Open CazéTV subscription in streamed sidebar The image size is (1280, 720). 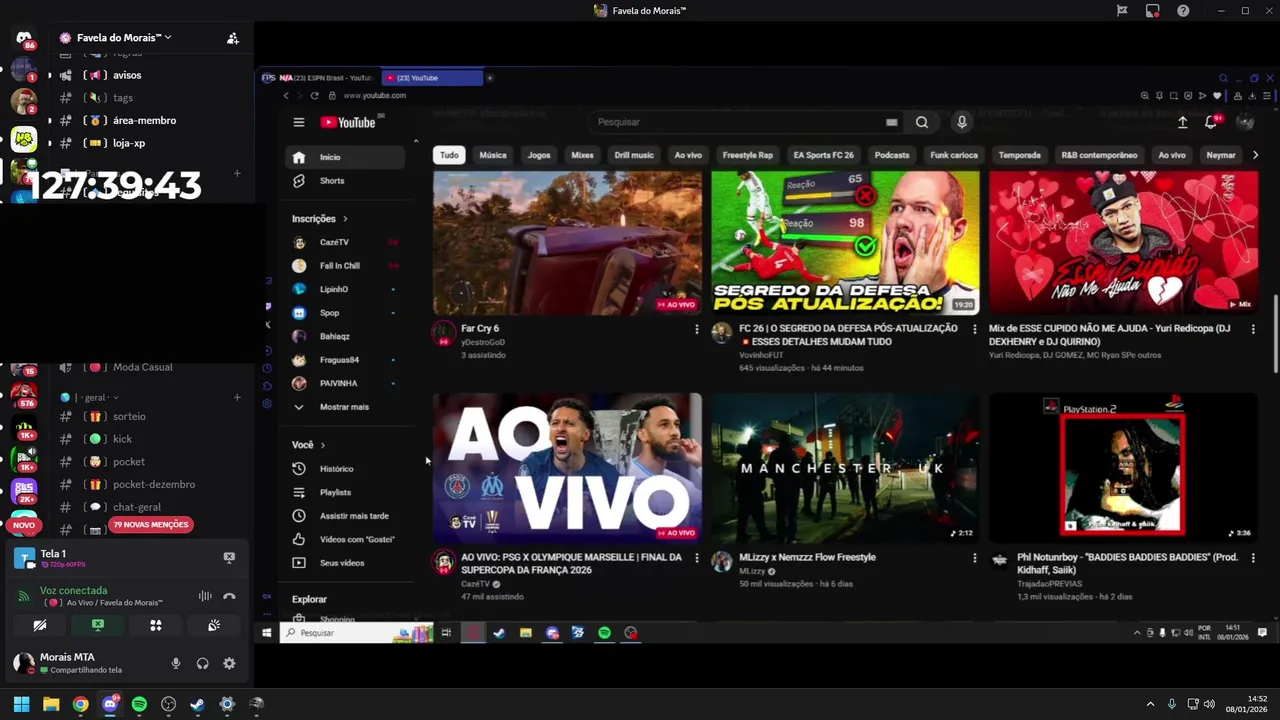tap(334, 242)
